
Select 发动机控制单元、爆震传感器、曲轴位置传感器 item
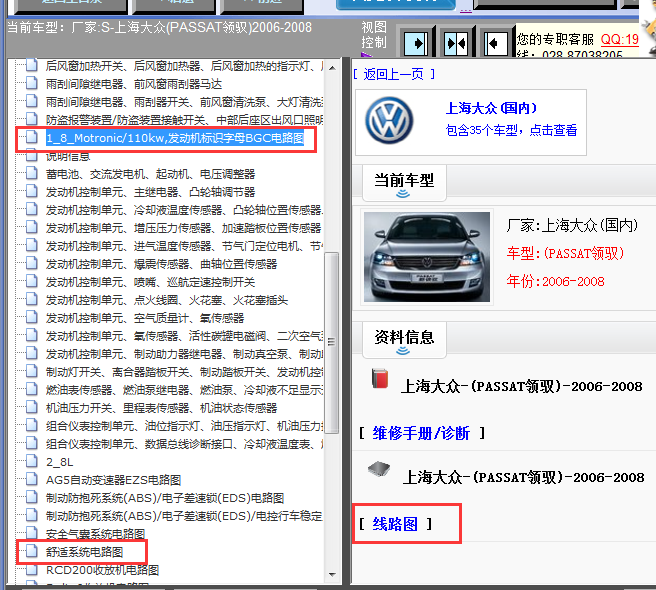pos(161,264)
